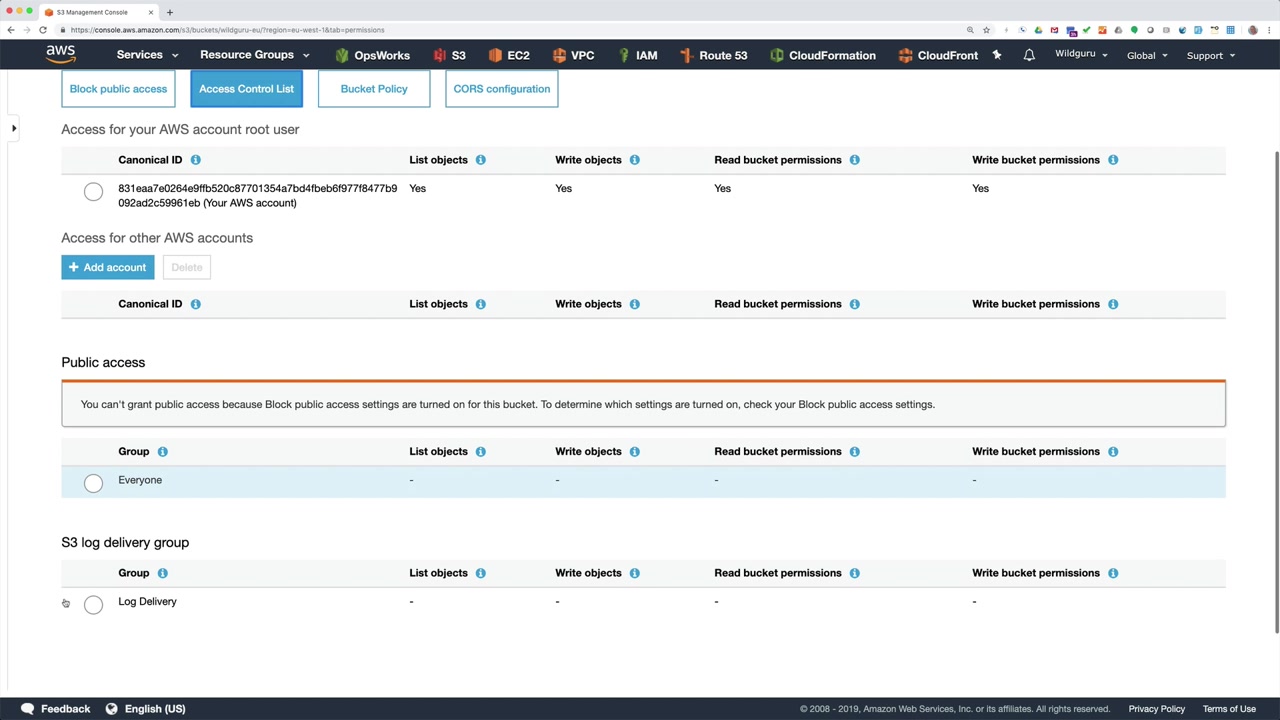Open the CloudFront shortcut
Screen dimensions: 1280x720
click(x=938, y=55)
